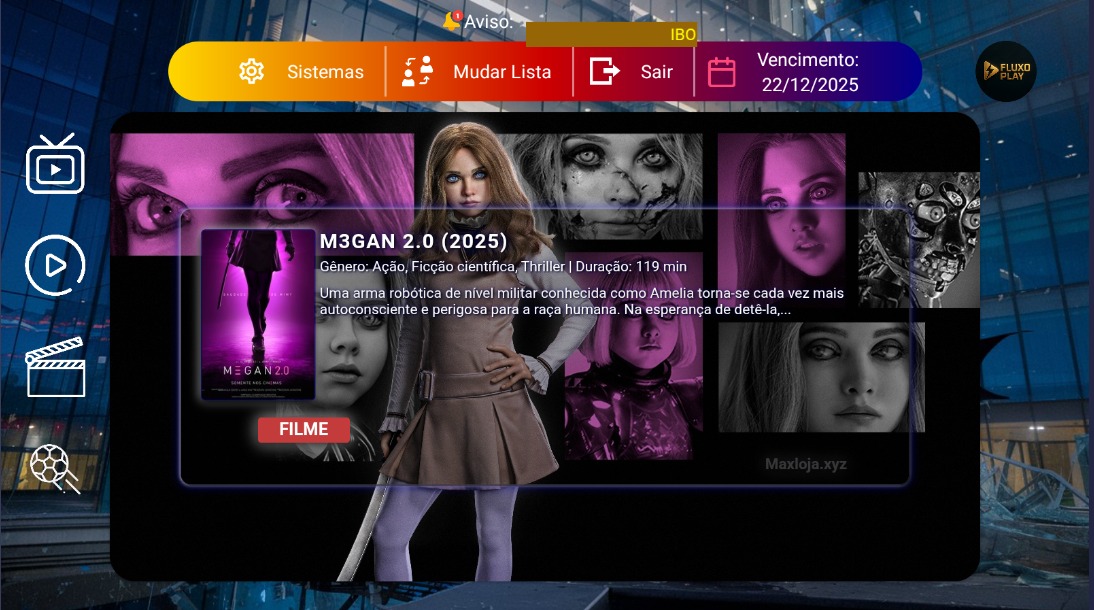
Task: Open the M3GAN 2.0 poster thumbnail
Action: (x=258, y=315)
